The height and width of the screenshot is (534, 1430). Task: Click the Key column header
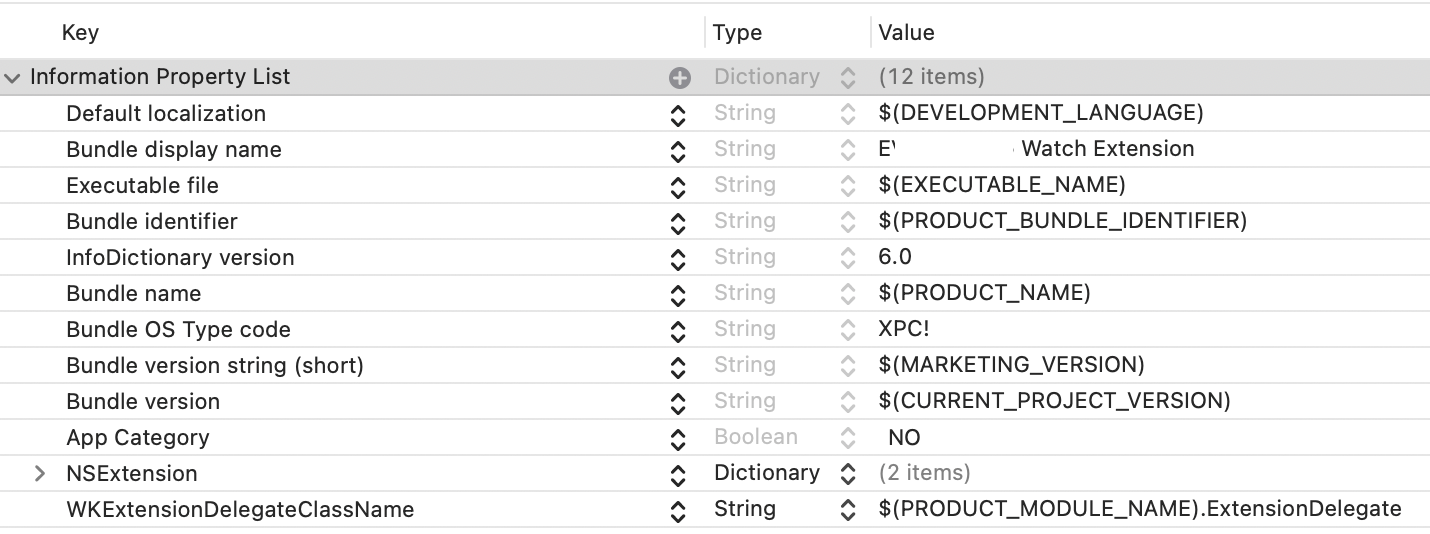tap(80, 33)
